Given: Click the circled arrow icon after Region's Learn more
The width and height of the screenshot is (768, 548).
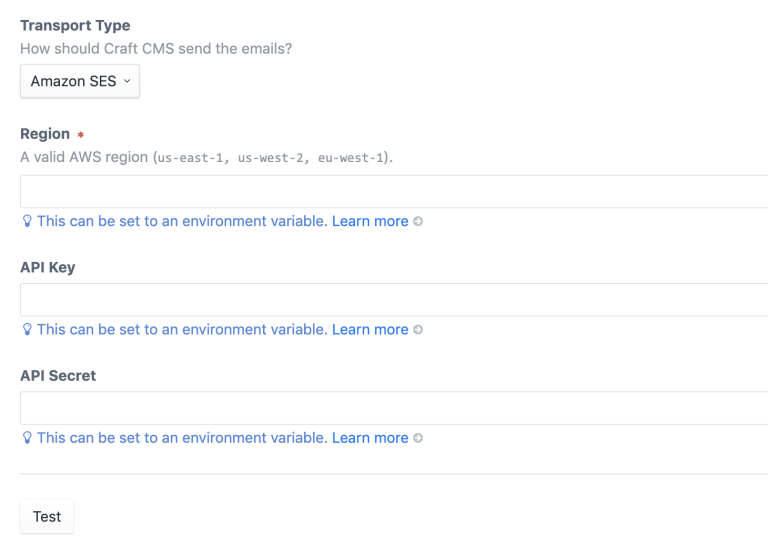Looking at the screenshot, I should click(418, 221).
